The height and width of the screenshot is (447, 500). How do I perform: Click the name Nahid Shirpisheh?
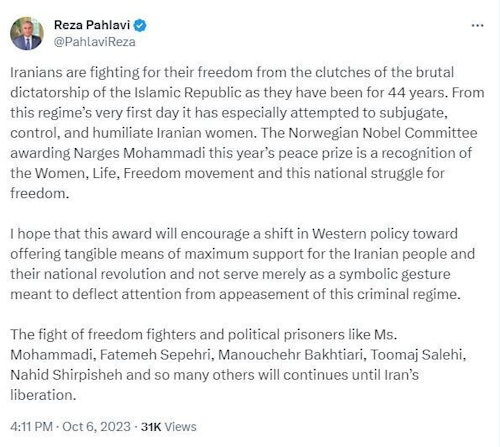tap(66, 375)
